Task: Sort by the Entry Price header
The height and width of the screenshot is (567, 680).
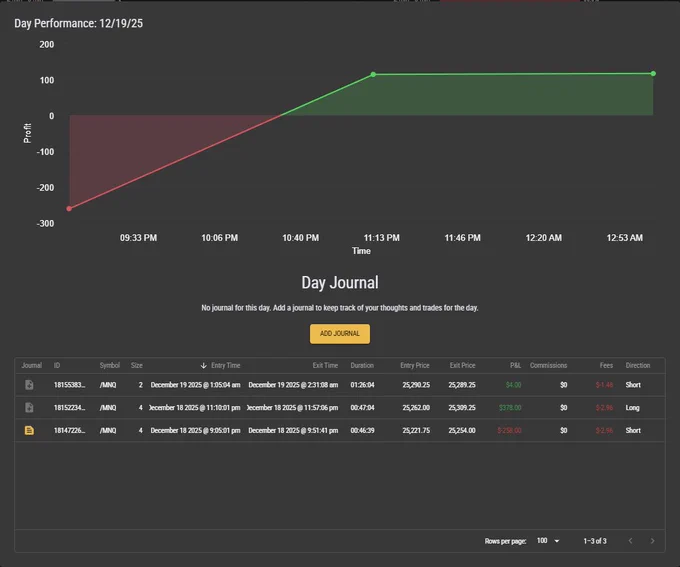Action: pyautogui.click(x=415, y=365)
